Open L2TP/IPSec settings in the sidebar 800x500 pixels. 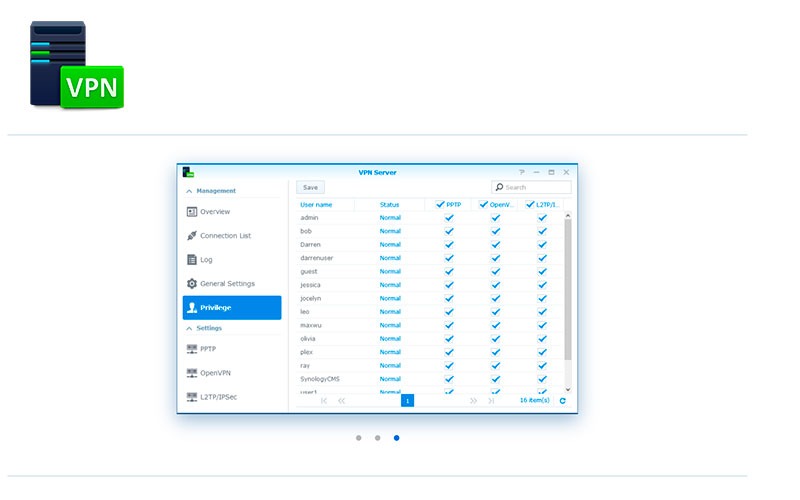click(x=232, y=397)
